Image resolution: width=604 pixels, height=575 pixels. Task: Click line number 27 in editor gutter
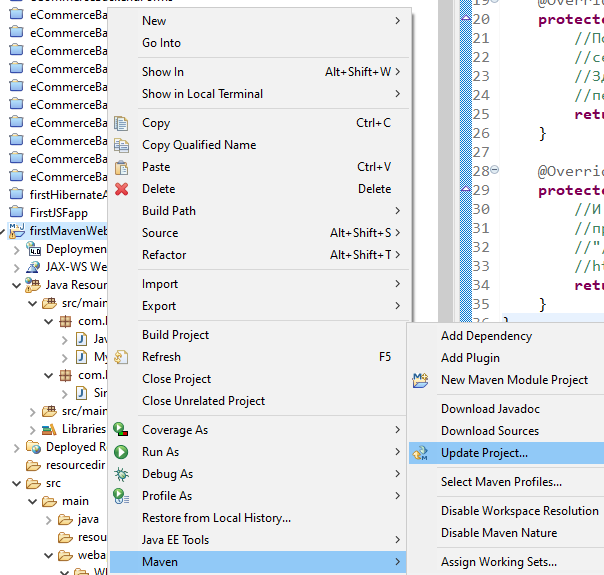(481, 153)
